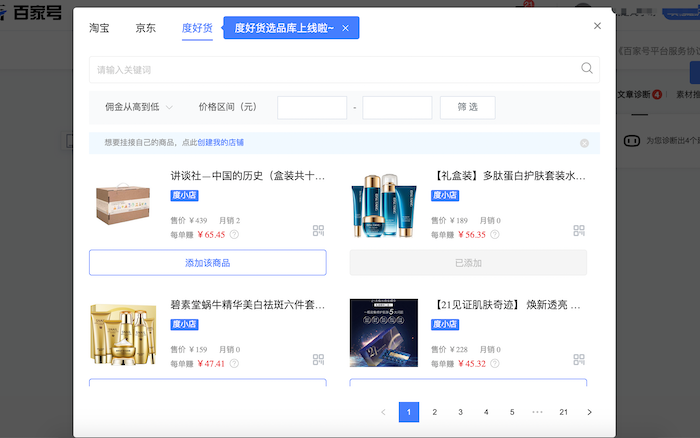700x438 pixels.
Task: Click the ¥65.45 earnings amount
Action: pos(211,235)
